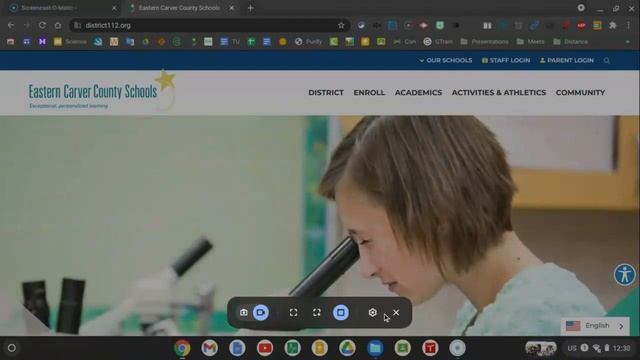Open the Academics menu
The width and height of the screenshot is (640, 360).
click(418, 93)
